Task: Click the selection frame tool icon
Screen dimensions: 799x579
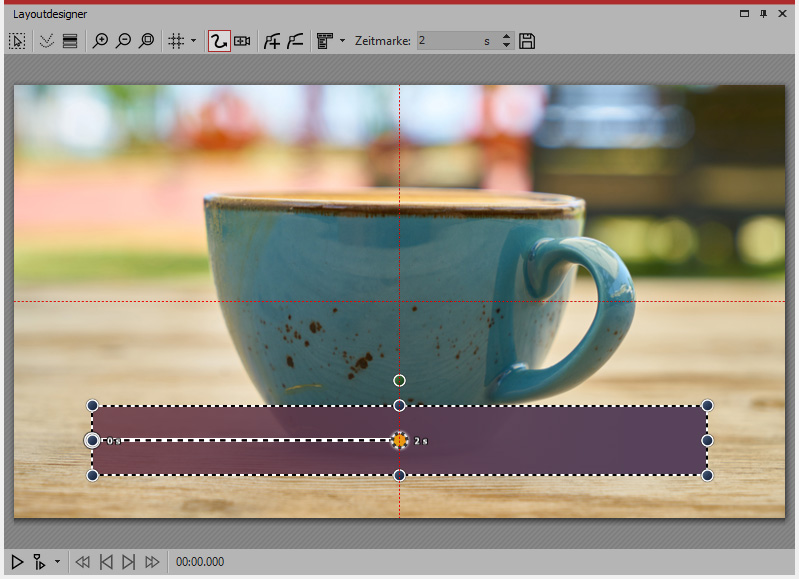Action: (x=17, y=41)
